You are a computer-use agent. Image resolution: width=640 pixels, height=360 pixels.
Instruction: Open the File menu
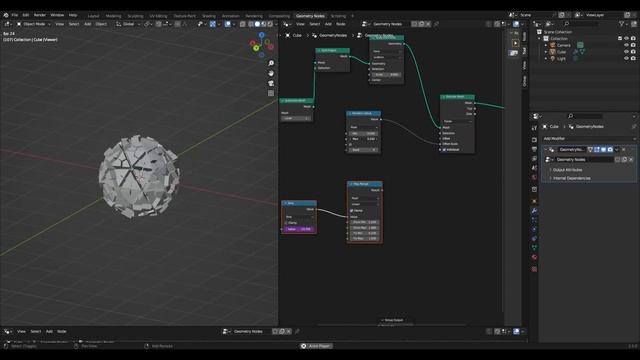pyautogui.click(x=15, y=15)
